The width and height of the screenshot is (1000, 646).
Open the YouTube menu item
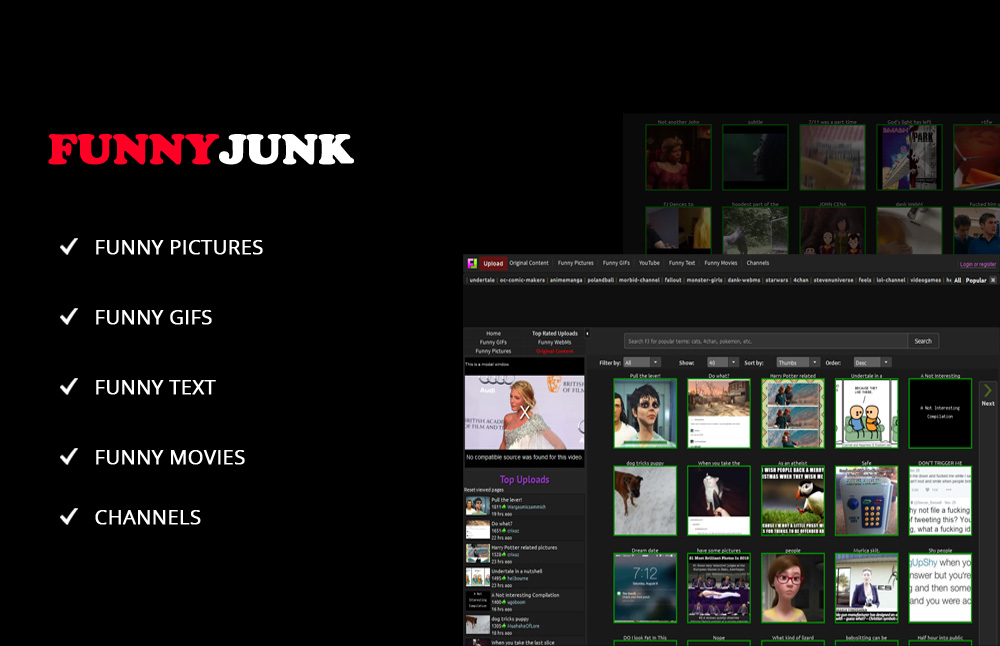(x=649, y=263)
